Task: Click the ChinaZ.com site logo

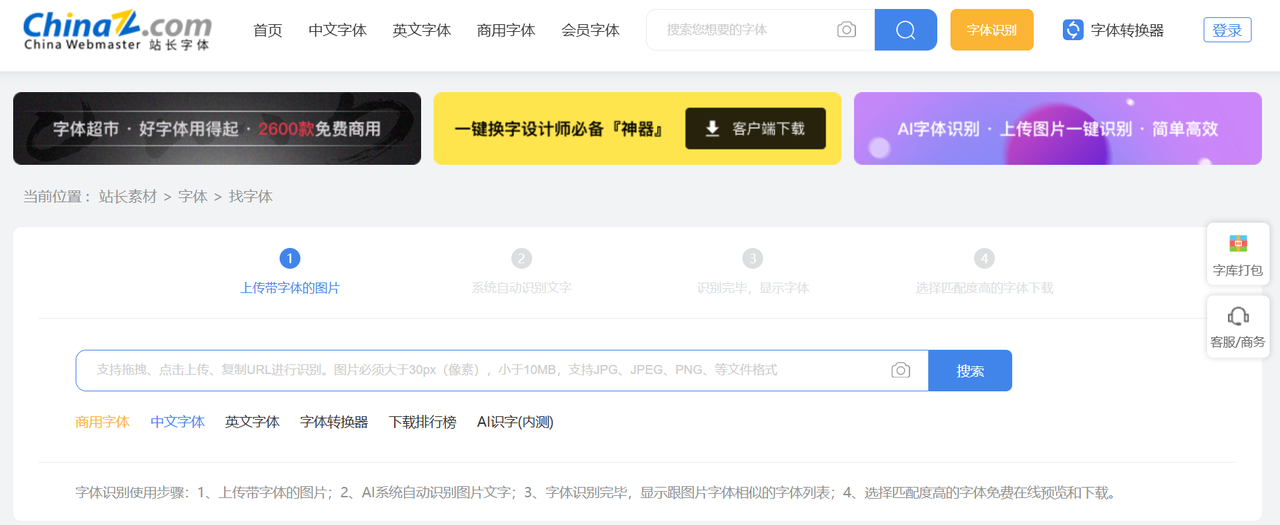Action: pyautogui.click(x=117, y=30)
